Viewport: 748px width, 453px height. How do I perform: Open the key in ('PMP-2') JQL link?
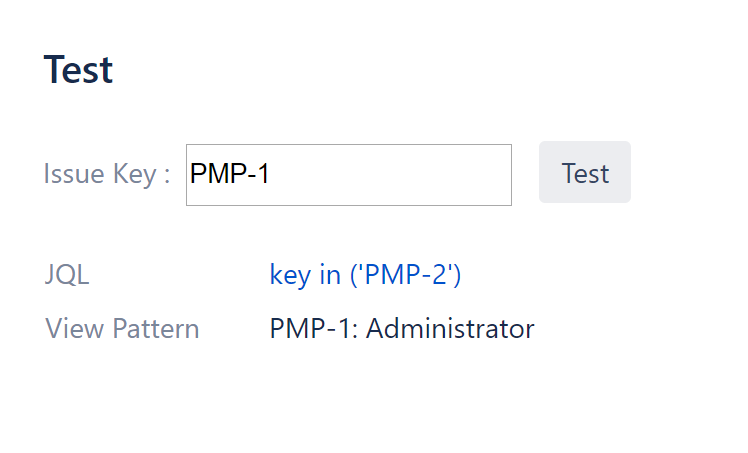tap(365, 275)
